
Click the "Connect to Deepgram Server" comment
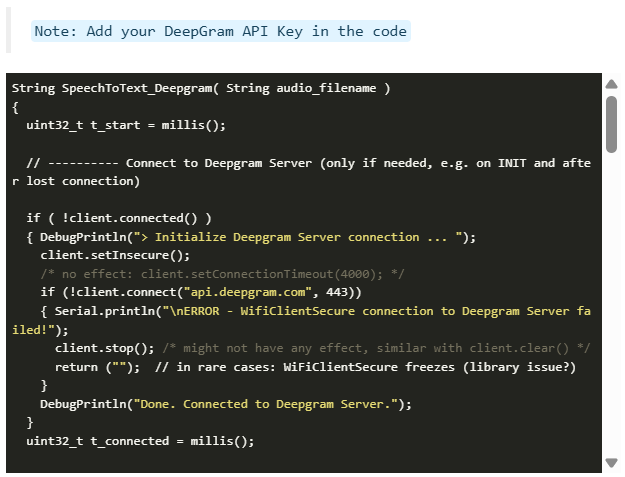point(220,163)
